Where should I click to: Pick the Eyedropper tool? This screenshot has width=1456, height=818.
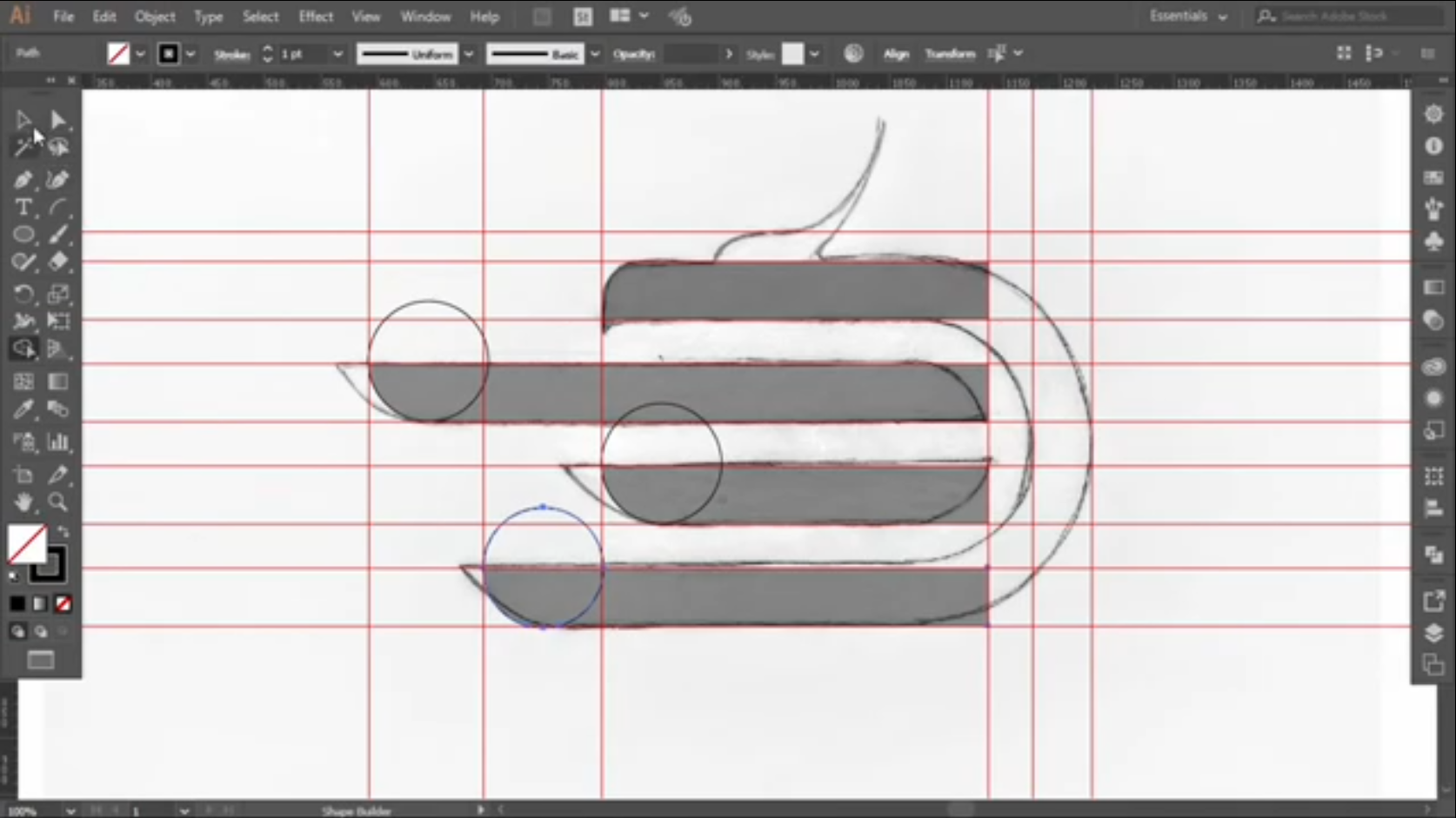pyautogui.click(x=23, y=409)
